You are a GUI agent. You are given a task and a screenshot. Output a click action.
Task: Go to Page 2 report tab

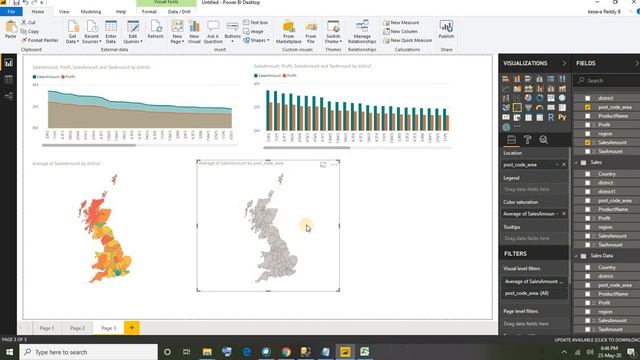click(78, 328)
